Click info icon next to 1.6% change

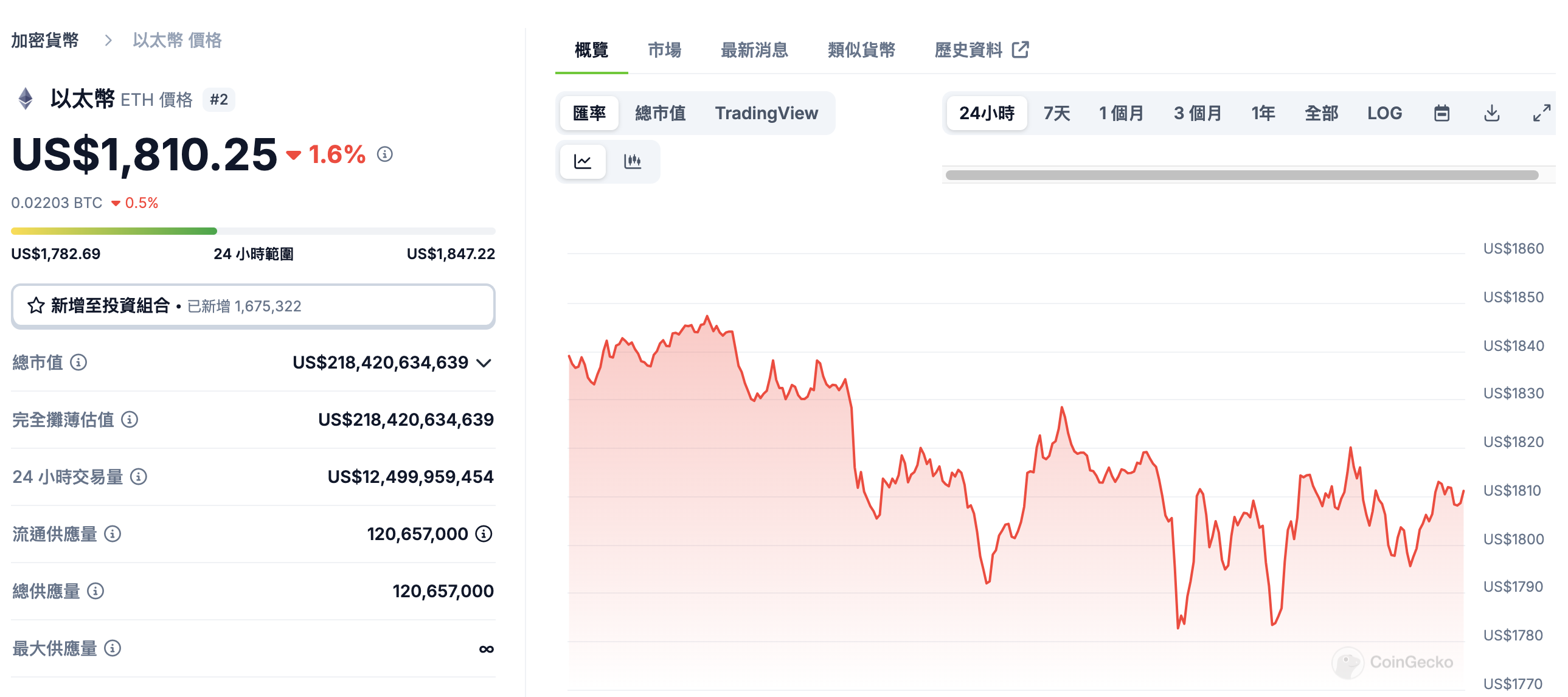384,154
